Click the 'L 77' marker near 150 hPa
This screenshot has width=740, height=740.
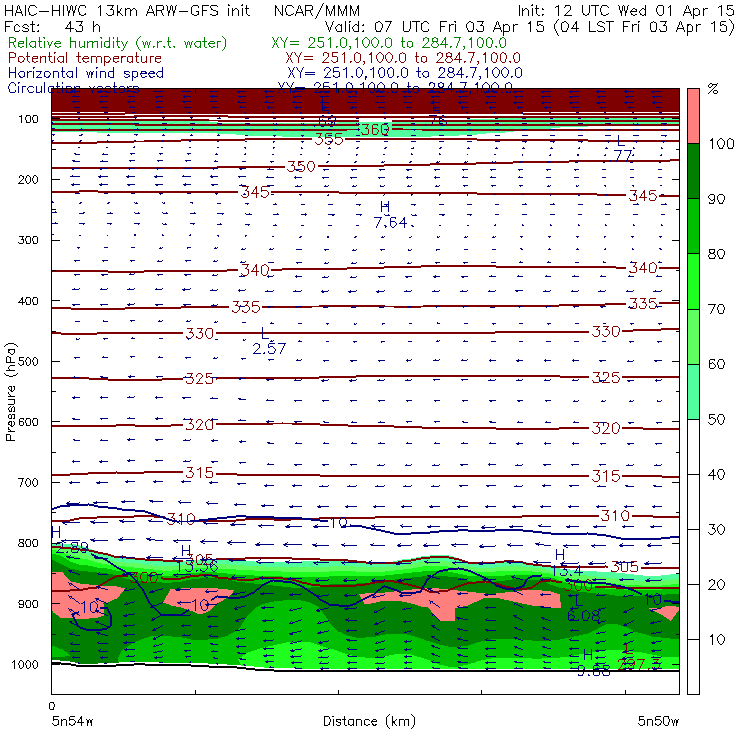click(623, 148)
